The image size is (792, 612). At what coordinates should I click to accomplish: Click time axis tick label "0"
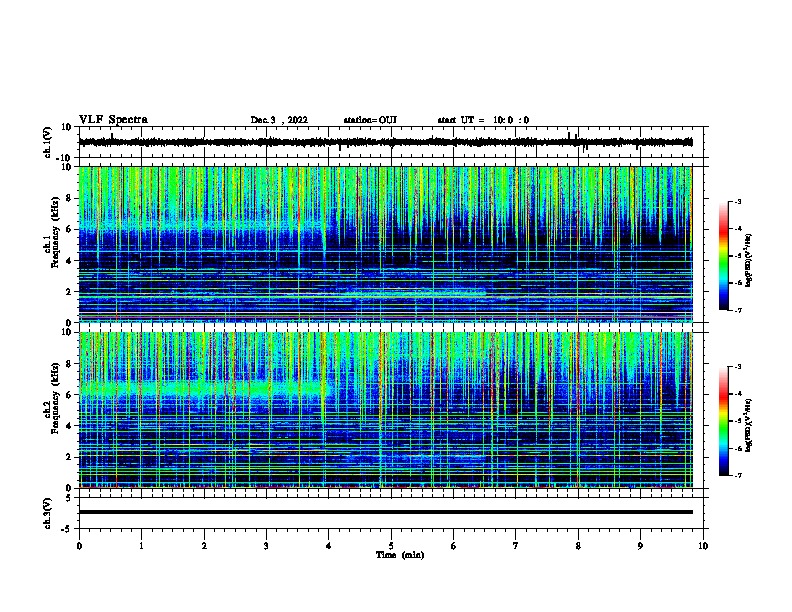click(79, 546)
